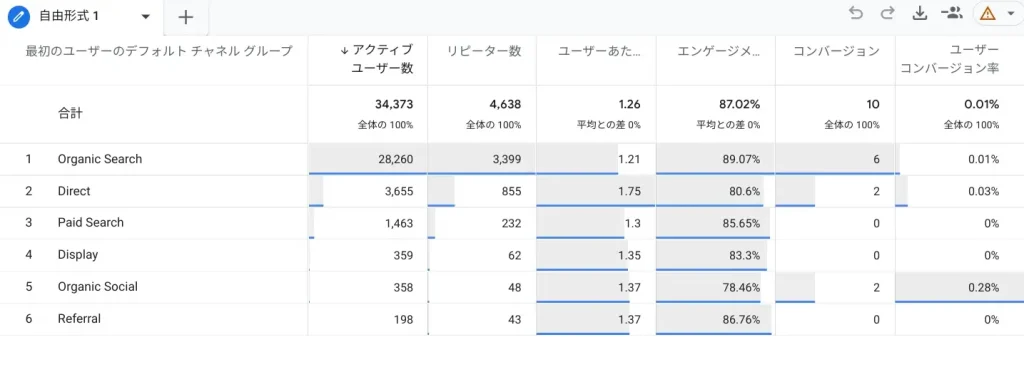Sort by アクティブ ユーザー数 column header
Screen dimensions: 1024x367
[376, 59]
